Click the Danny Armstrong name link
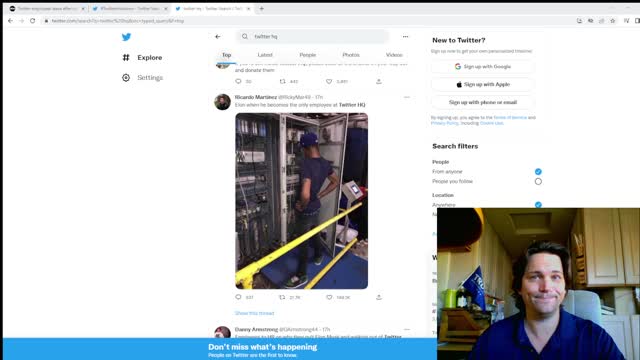The image size is (640, 360). click(256, 329)
